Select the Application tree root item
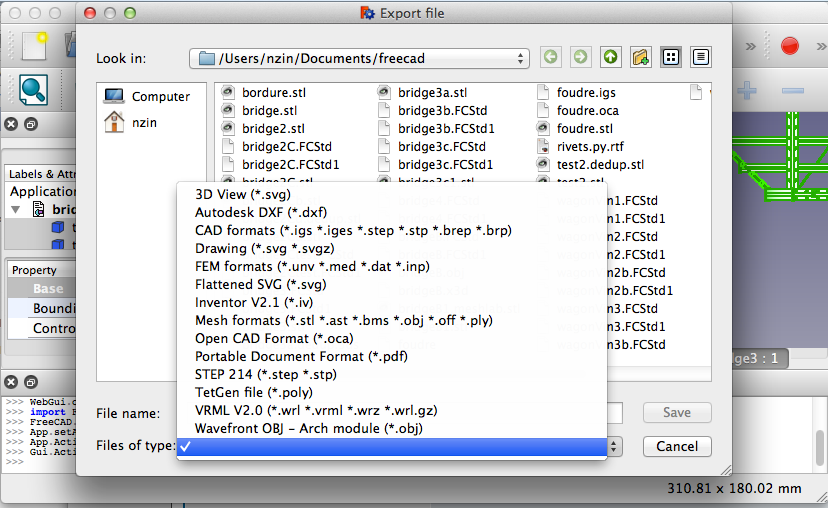828x508 pixels. click(x=42, y=191)
